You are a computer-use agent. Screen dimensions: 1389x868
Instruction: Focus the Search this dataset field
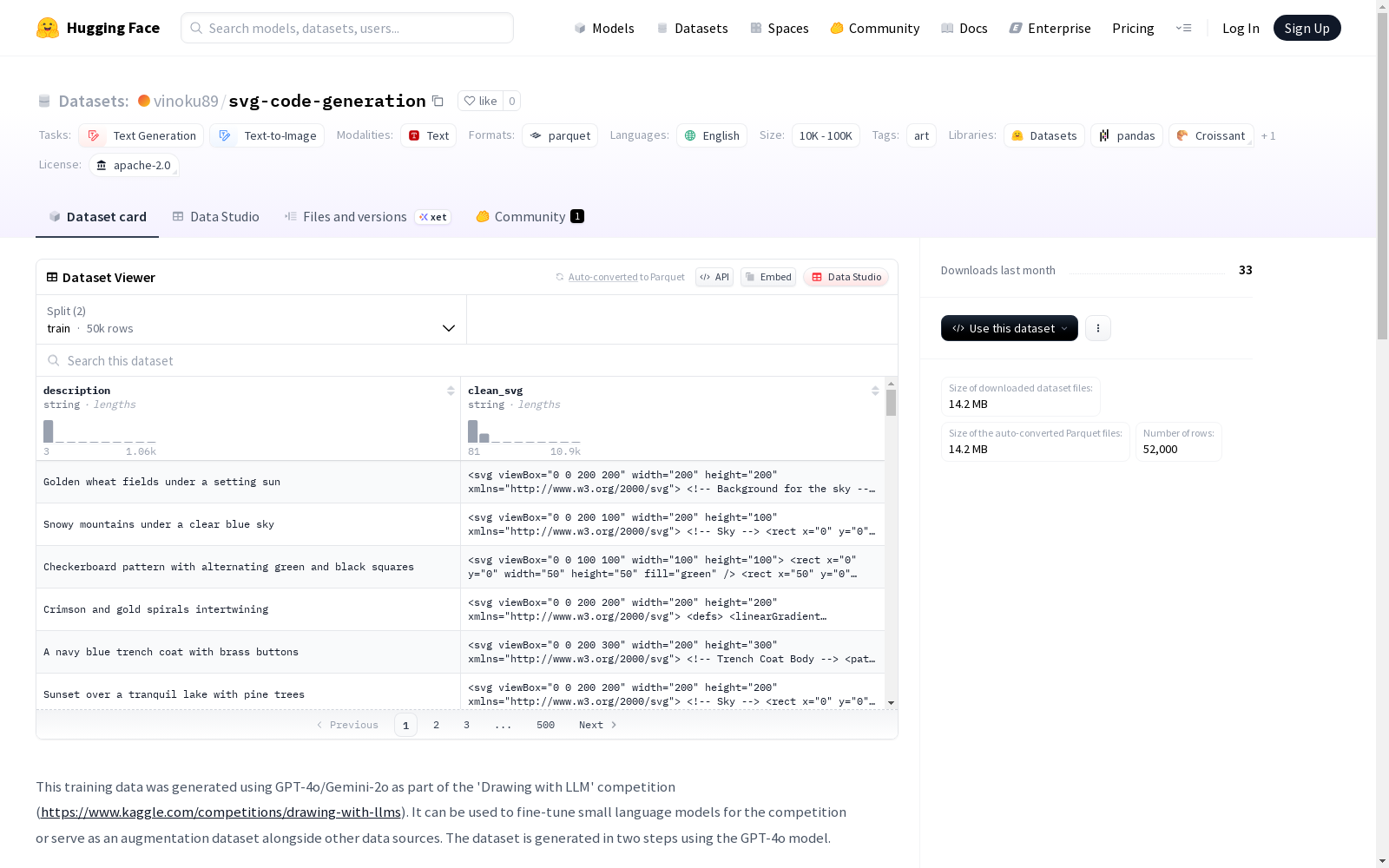467,360
